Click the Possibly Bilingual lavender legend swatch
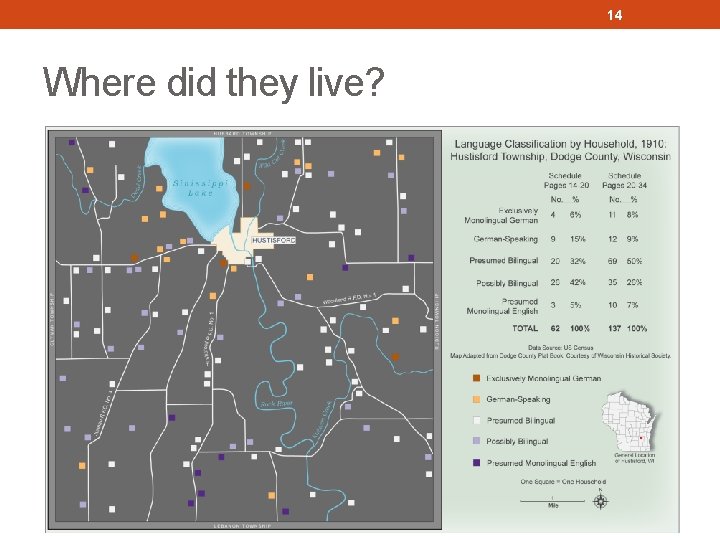Viewport: 720px width, 540px height. pos(476,441)
